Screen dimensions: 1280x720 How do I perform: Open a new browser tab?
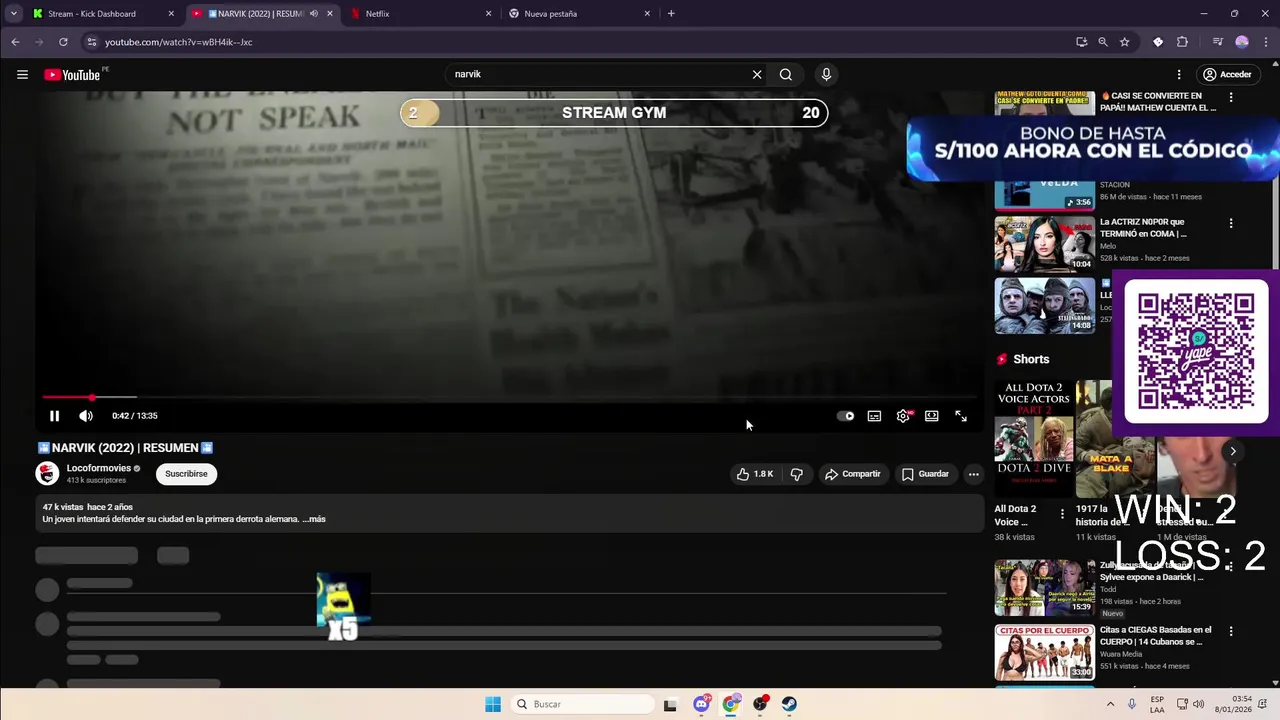coord(671,14)
